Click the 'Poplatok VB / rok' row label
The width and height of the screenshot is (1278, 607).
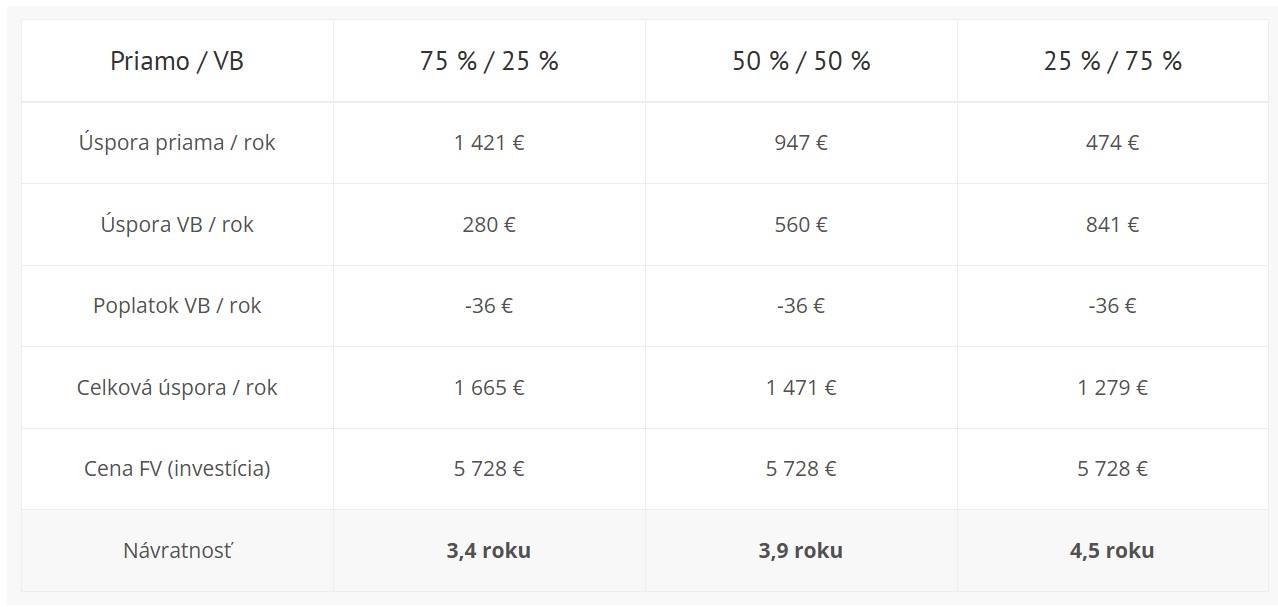pos(177,306)
